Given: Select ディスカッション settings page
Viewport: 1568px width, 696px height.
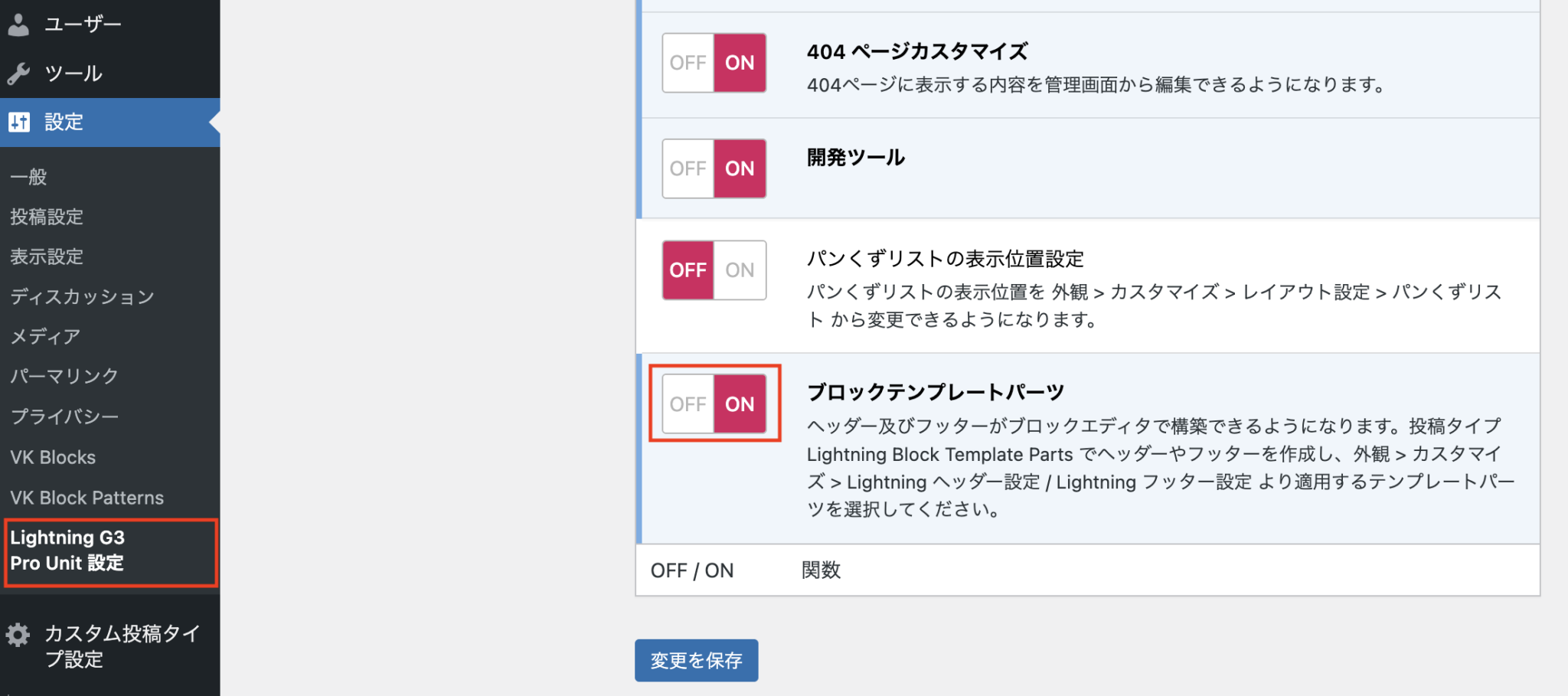Looking at the screenshot, I should click(82, 296).
